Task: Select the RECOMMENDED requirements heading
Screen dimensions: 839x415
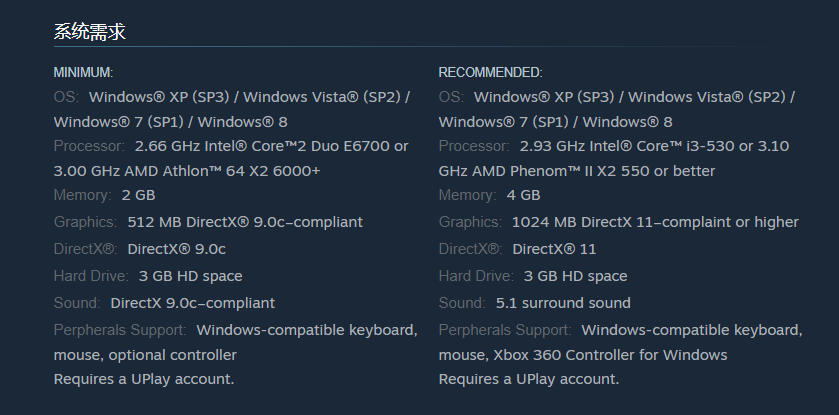Action: 491,72
